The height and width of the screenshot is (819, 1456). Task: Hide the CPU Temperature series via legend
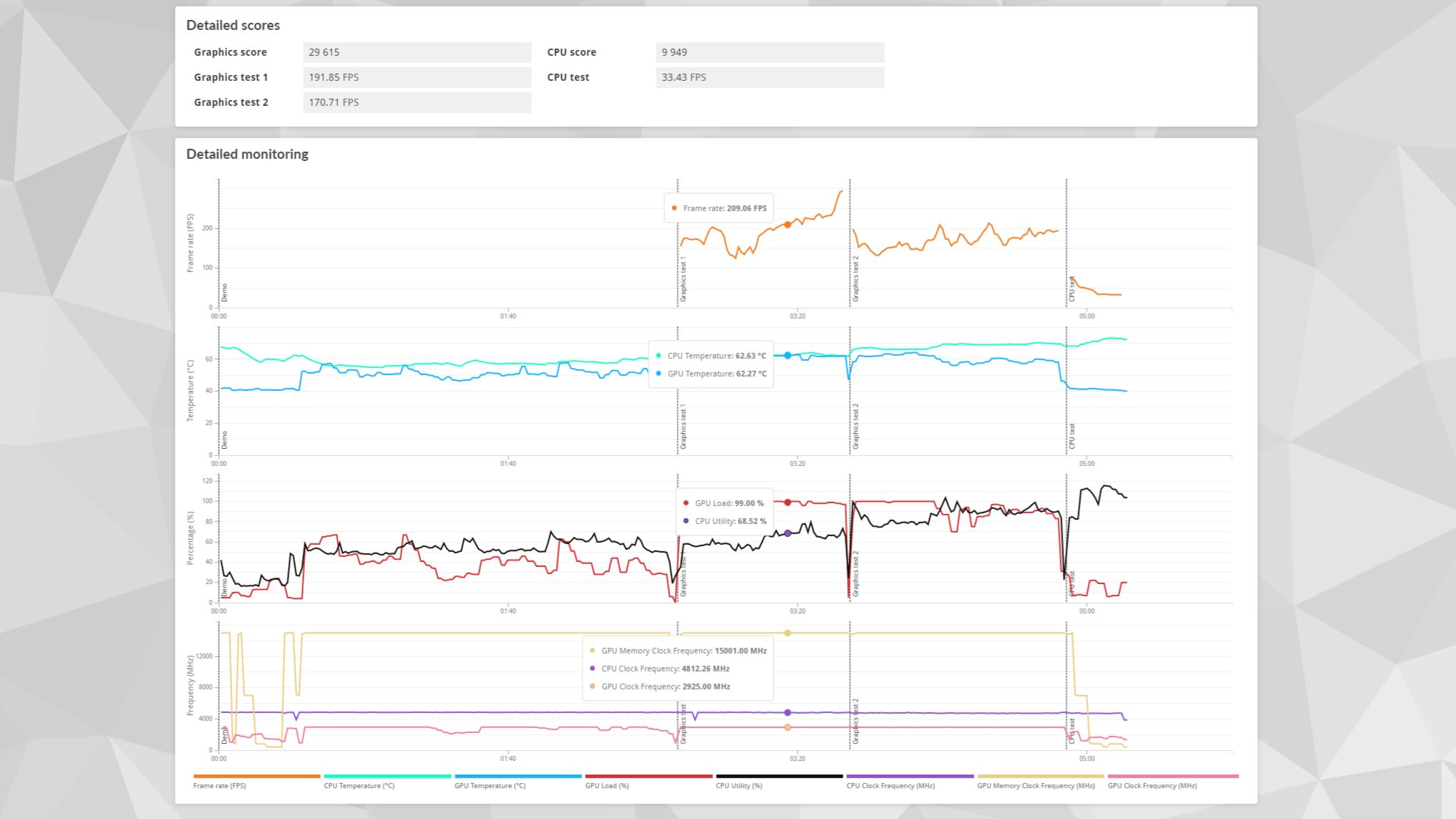pyautogui.click(x=359, y=785)
